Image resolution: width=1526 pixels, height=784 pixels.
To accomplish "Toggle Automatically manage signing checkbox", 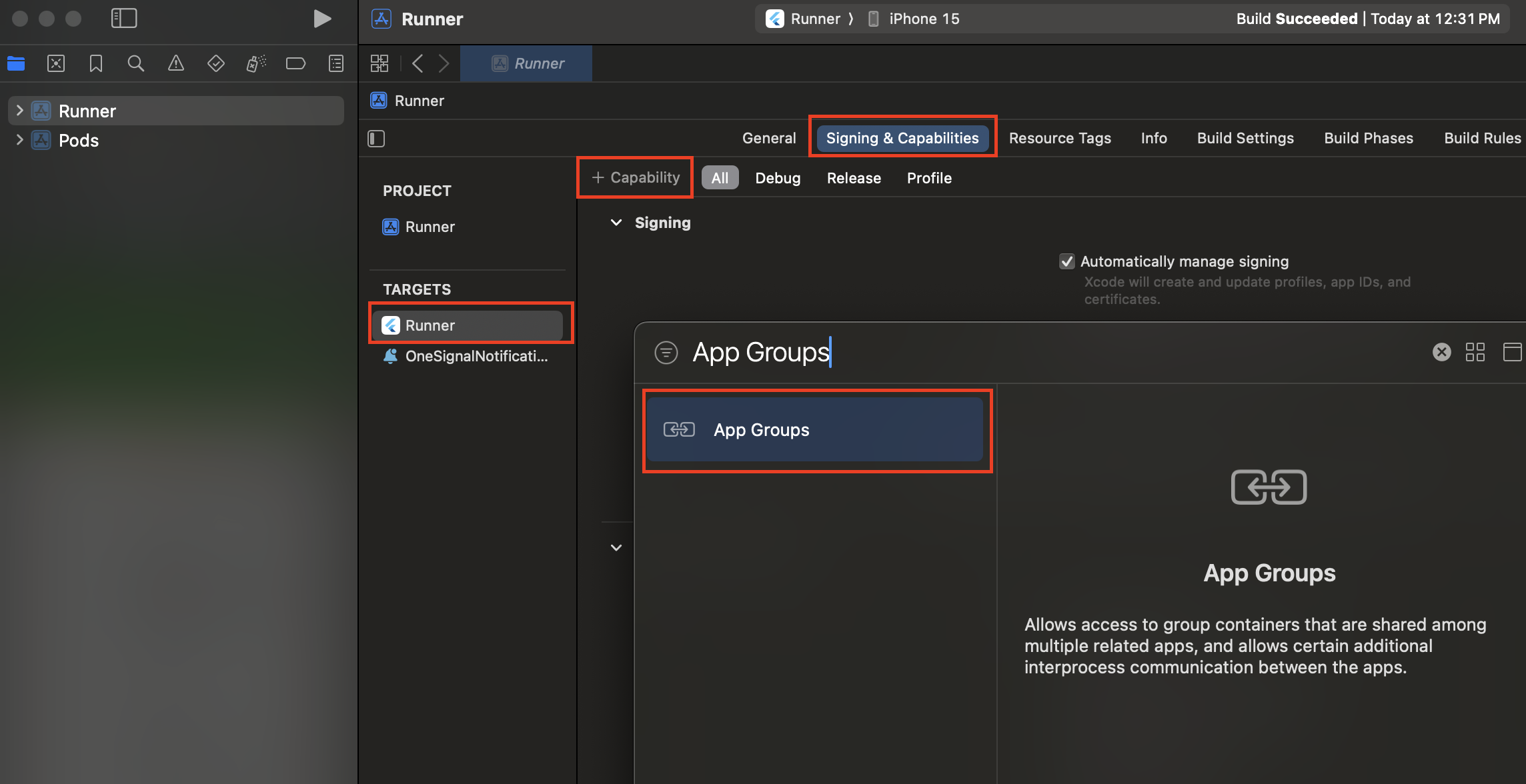I will pyautogui.click(x=1067, y=261).
